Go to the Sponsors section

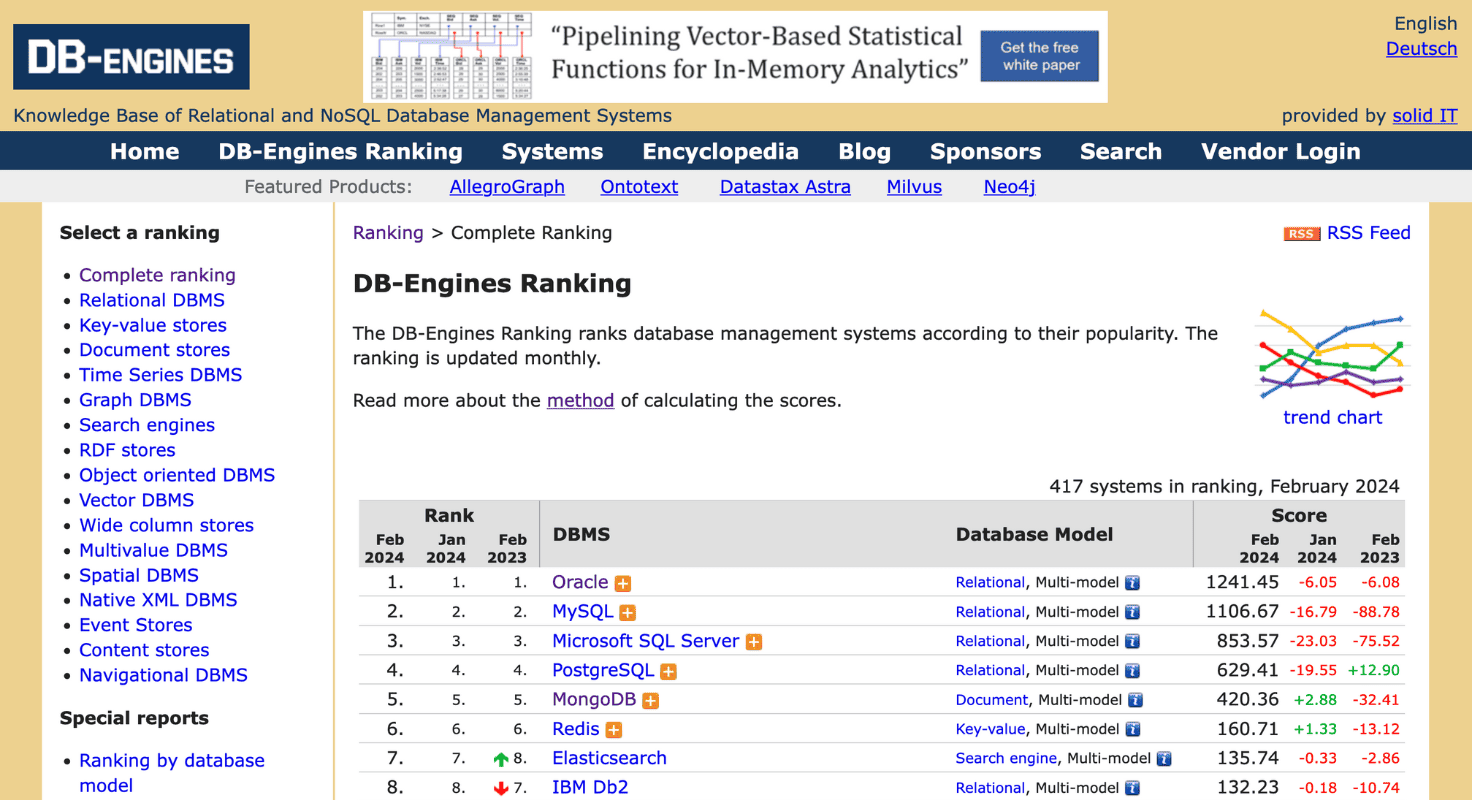point(985,151)
